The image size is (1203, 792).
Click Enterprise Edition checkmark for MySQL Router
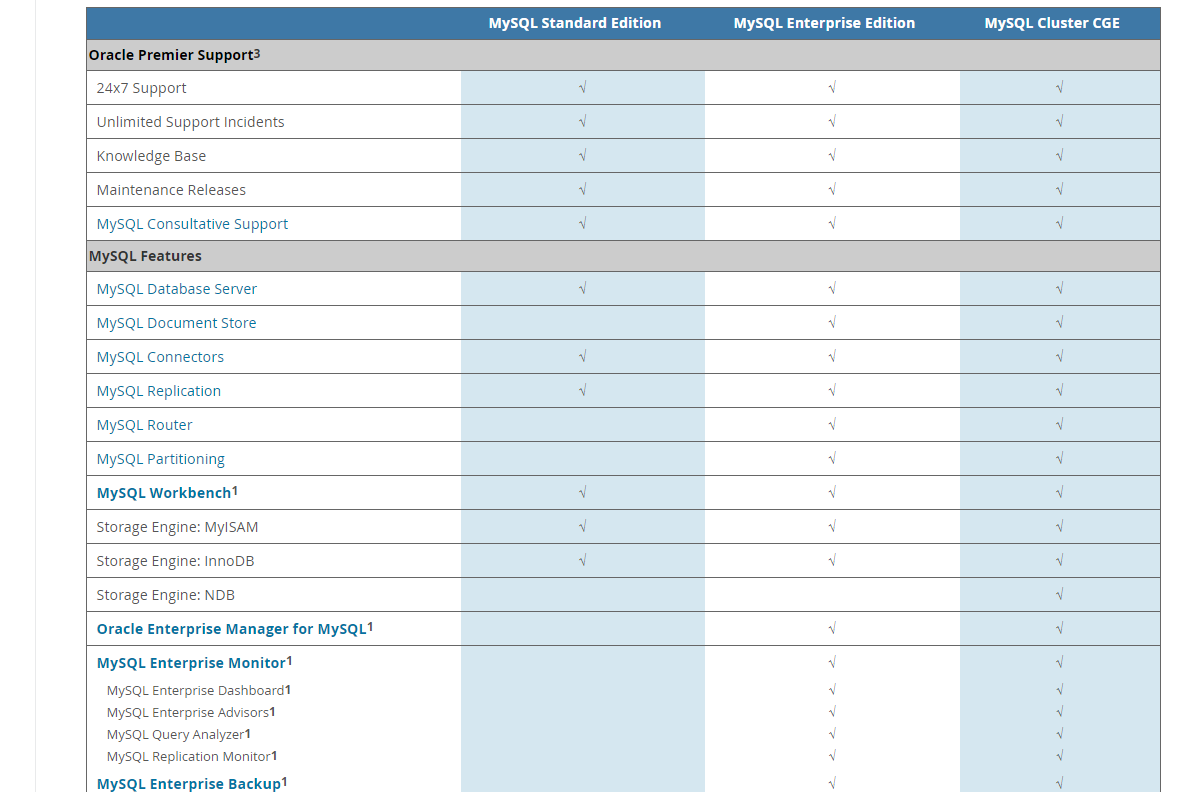coord(832,425)
